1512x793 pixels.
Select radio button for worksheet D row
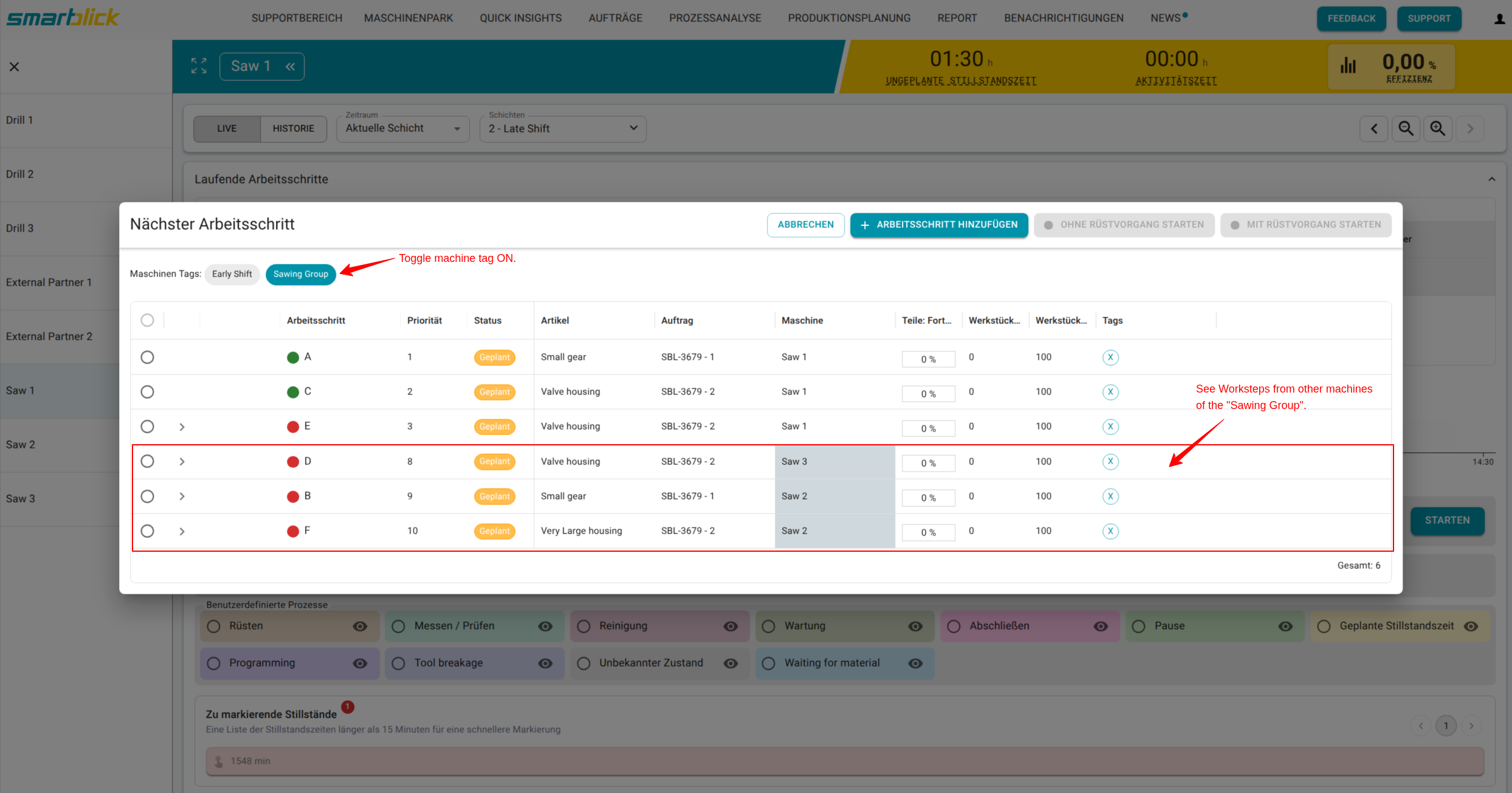(x=147, y=461)
